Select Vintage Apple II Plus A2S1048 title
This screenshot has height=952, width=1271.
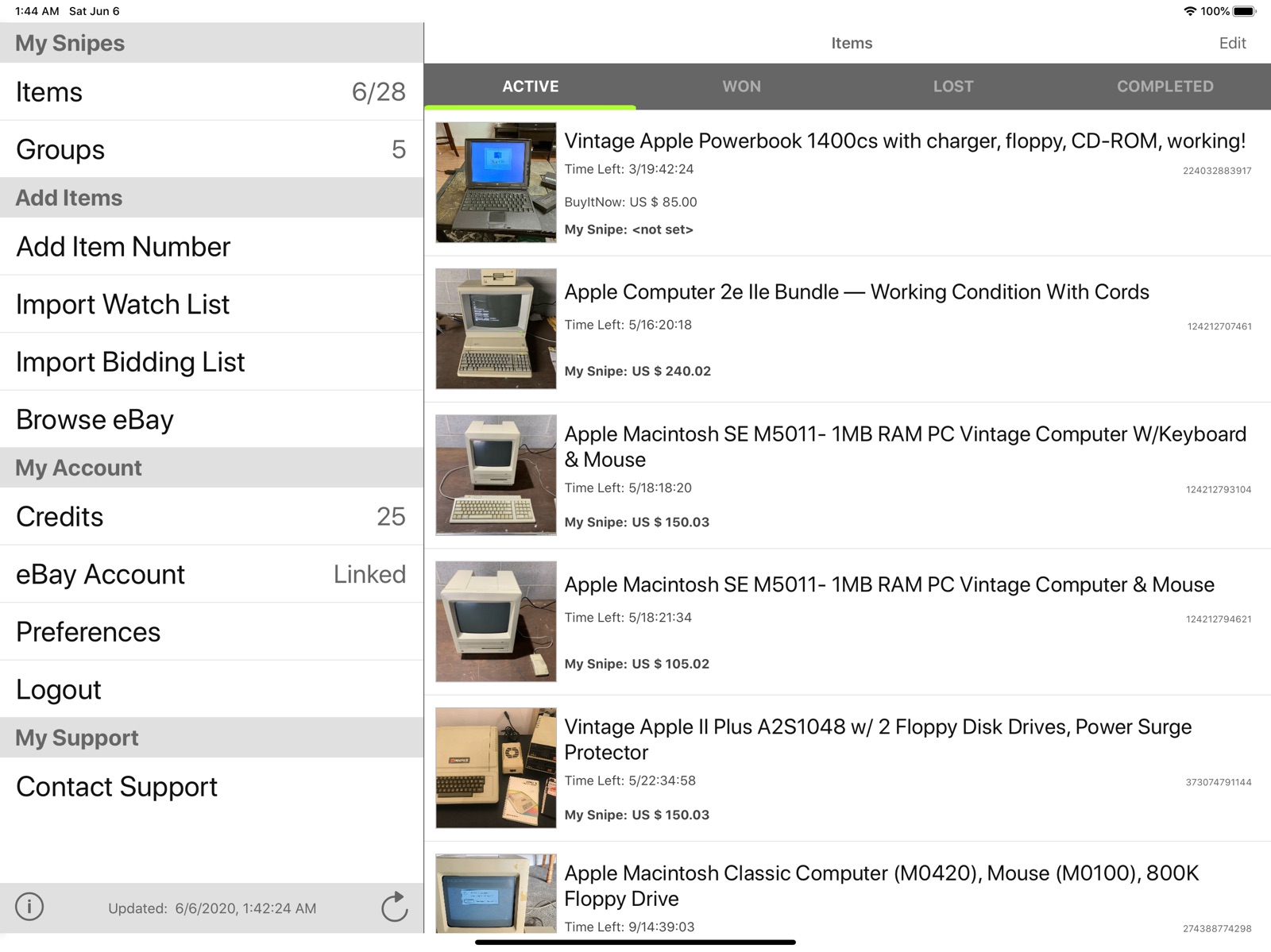click(x=878, y=740)
